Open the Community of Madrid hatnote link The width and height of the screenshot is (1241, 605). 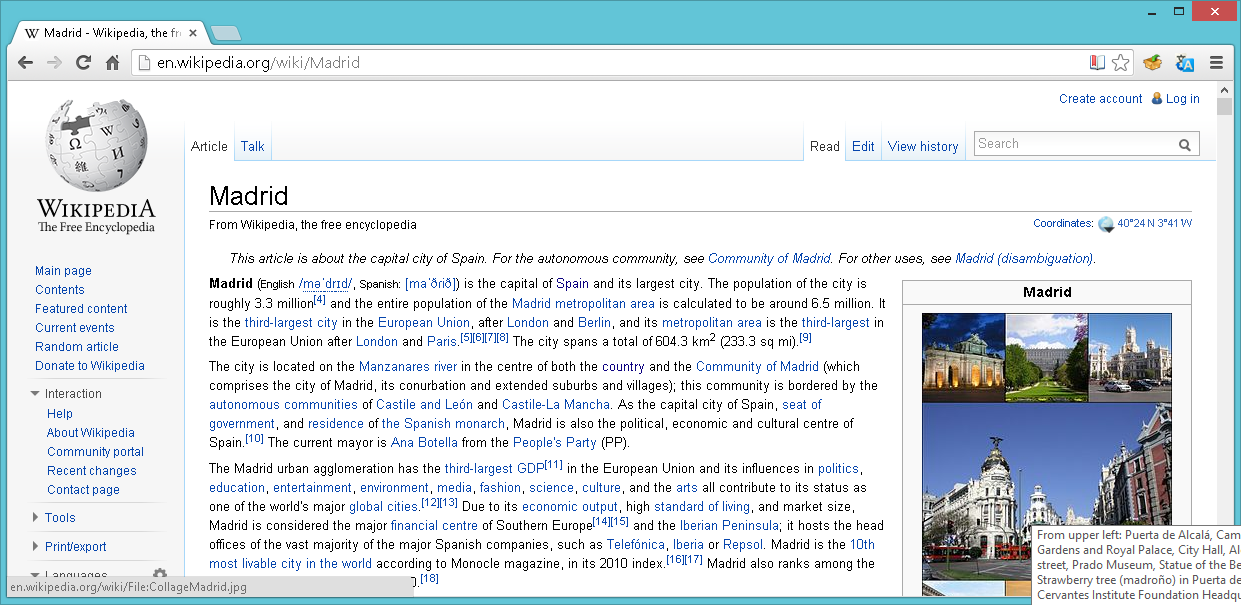[x=769, y=258]
